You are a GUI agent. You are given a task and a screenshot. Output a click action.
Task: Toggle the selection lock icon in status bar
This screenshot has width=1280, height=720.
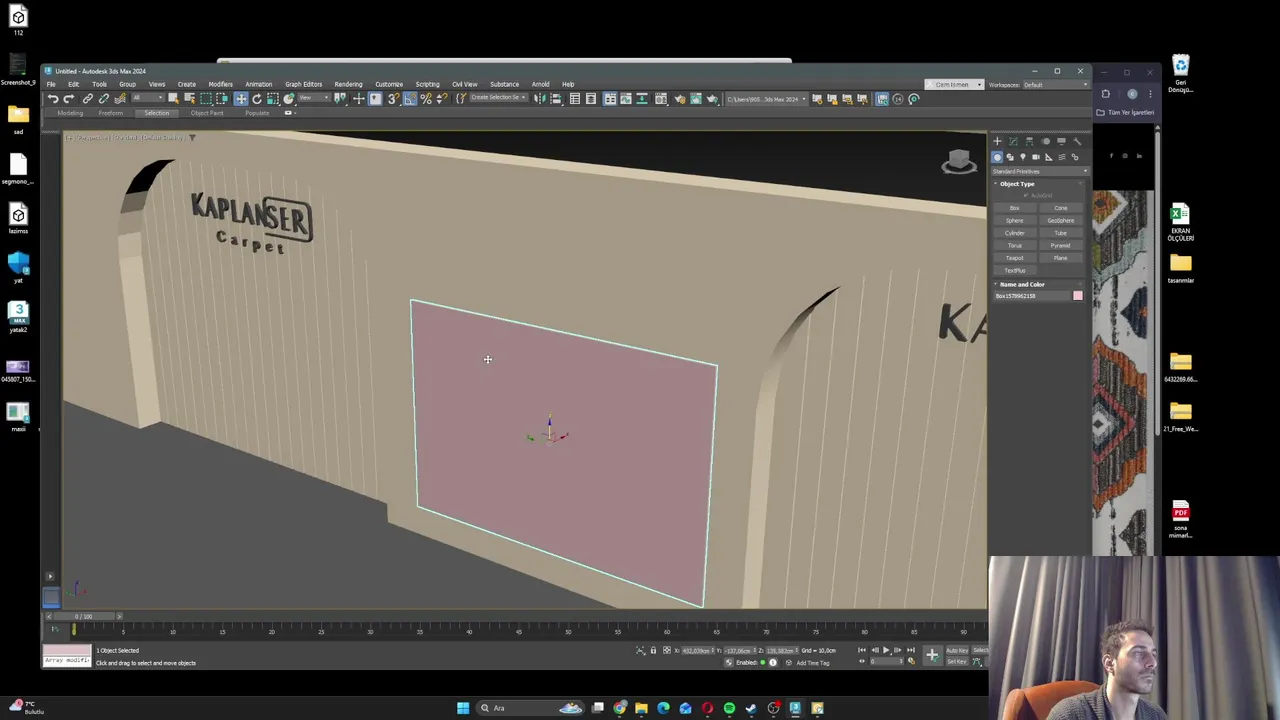coord(653,651)
